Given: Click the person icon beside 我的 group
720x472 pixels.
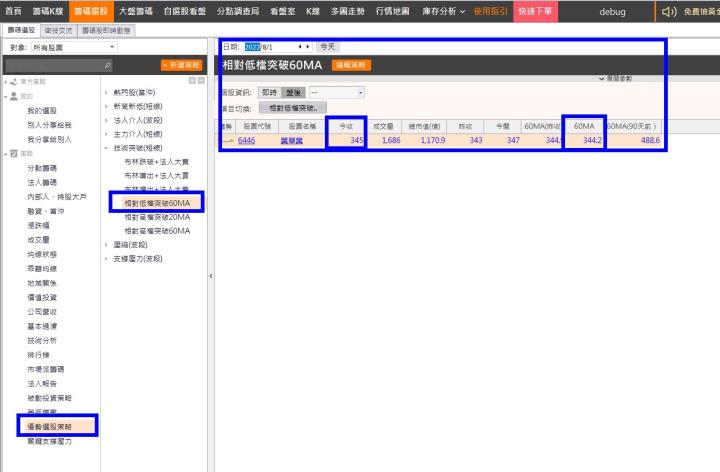Looking at the screenshot, I should click(14, 96).
